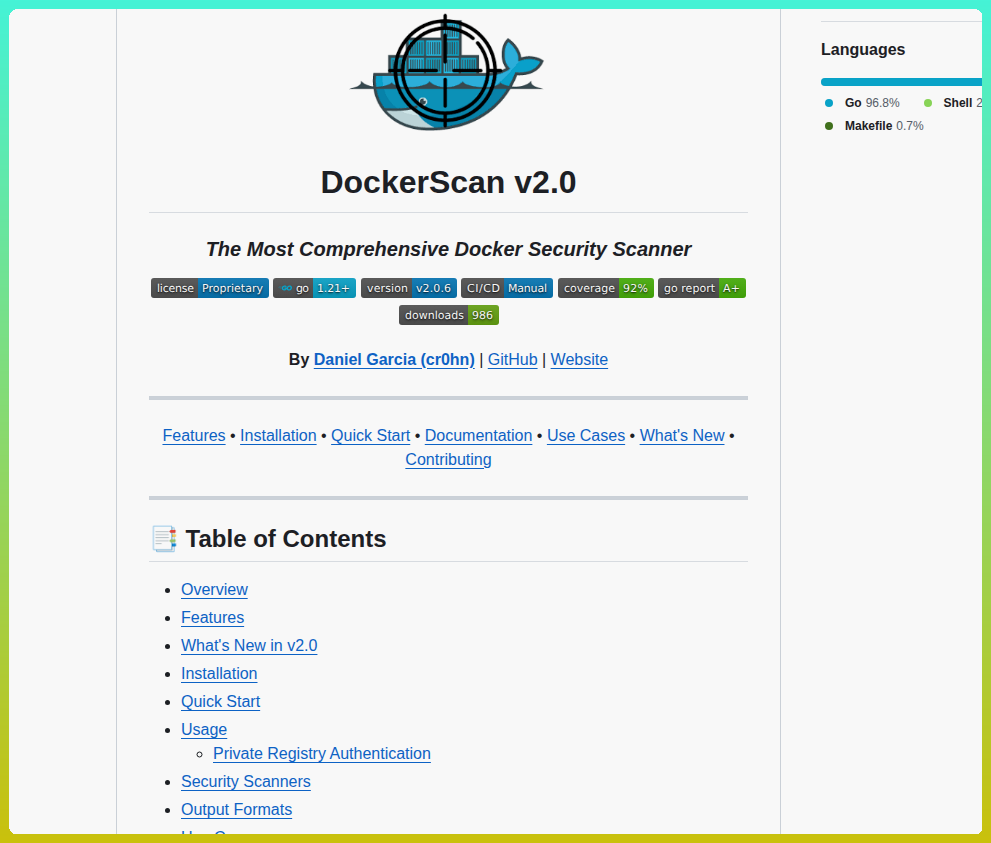Open What's New in v2.0 contents link
991x843 pixels.
[x=249, y=645]
